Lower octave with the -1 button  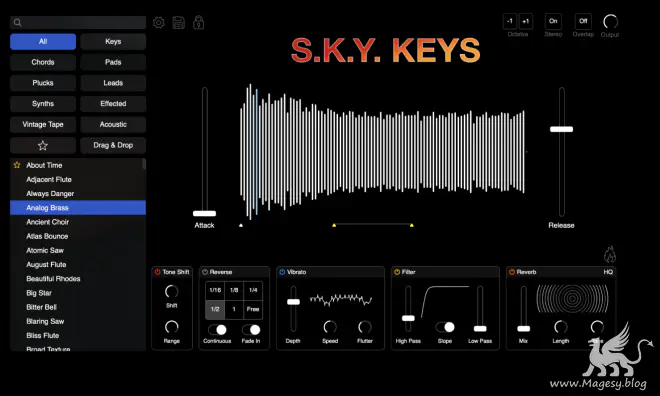click(510, 21)
